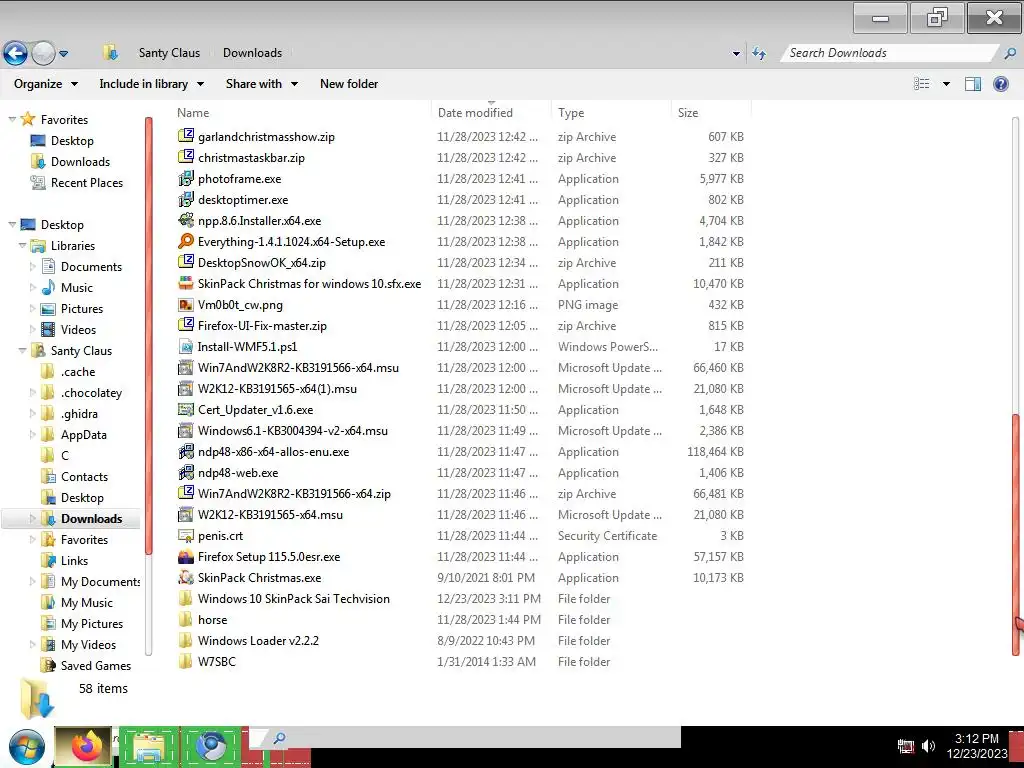The width and height of the screenshot is (1024, 768).
Task: Open the recent locations dropdown arrow
Action: (63, 54)
